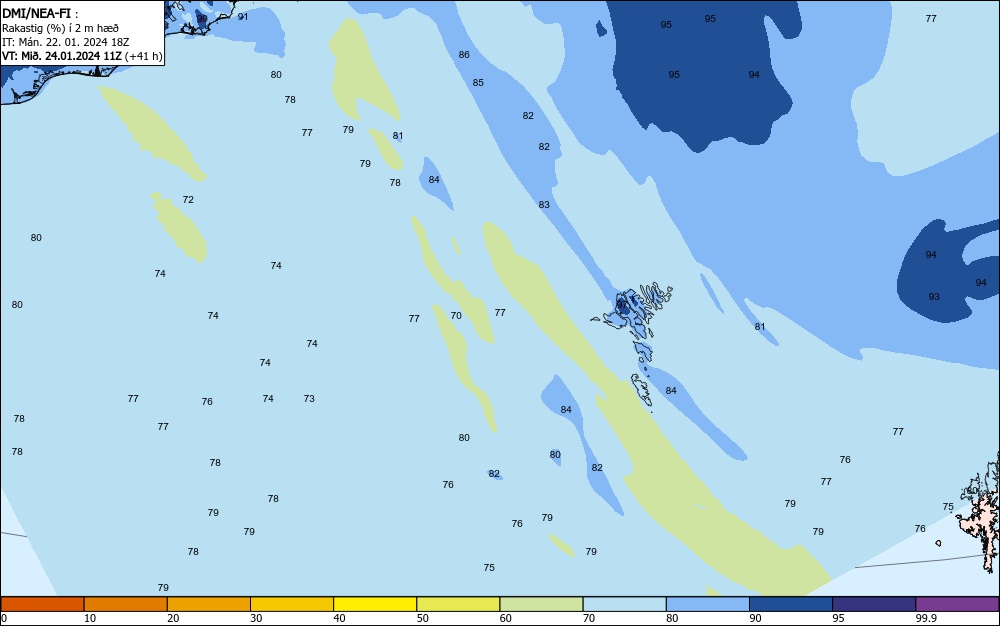Pick the 40–50 bright yellow legend swatch

pyautogui.click(x=375, y=604)
